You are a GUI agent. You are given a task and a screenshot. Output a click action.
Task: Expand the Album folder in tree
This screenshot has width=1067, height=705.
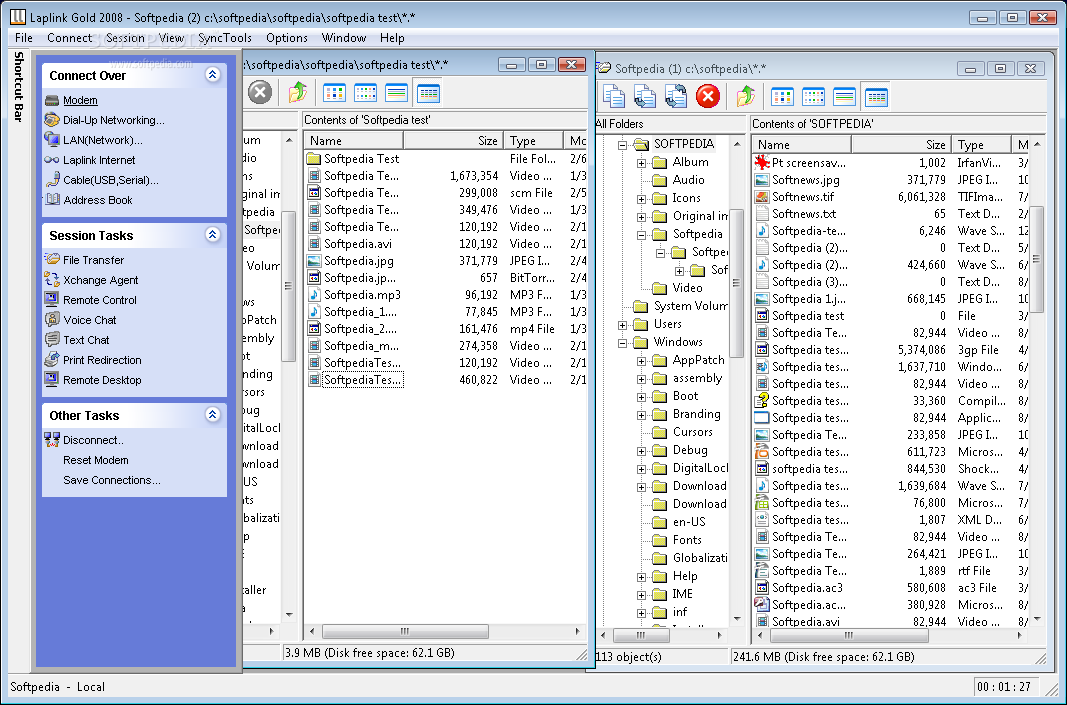click(x=641, y=163)
